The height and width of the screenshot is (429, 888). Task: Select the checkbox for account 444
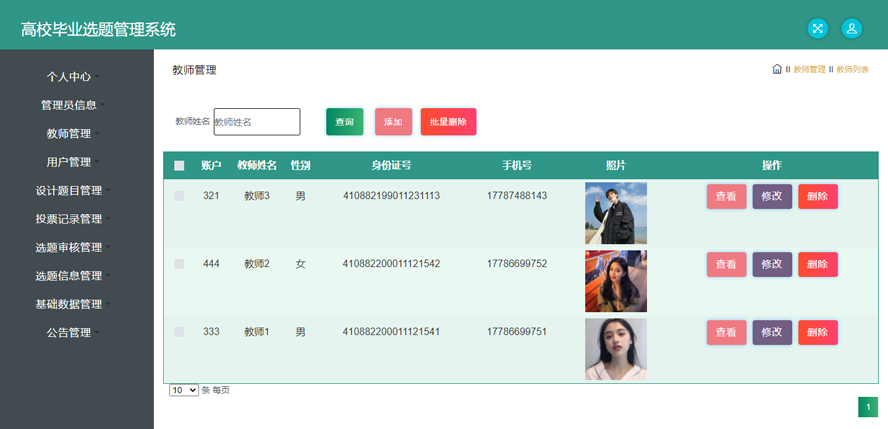click(x=179, y=264)
